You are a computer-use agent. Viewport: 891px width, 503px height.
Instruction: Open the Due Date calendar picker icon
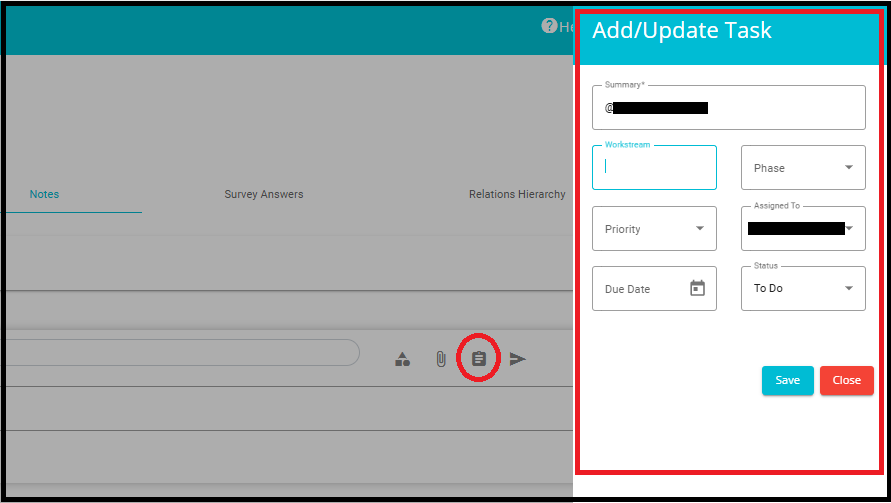[697, 288]
